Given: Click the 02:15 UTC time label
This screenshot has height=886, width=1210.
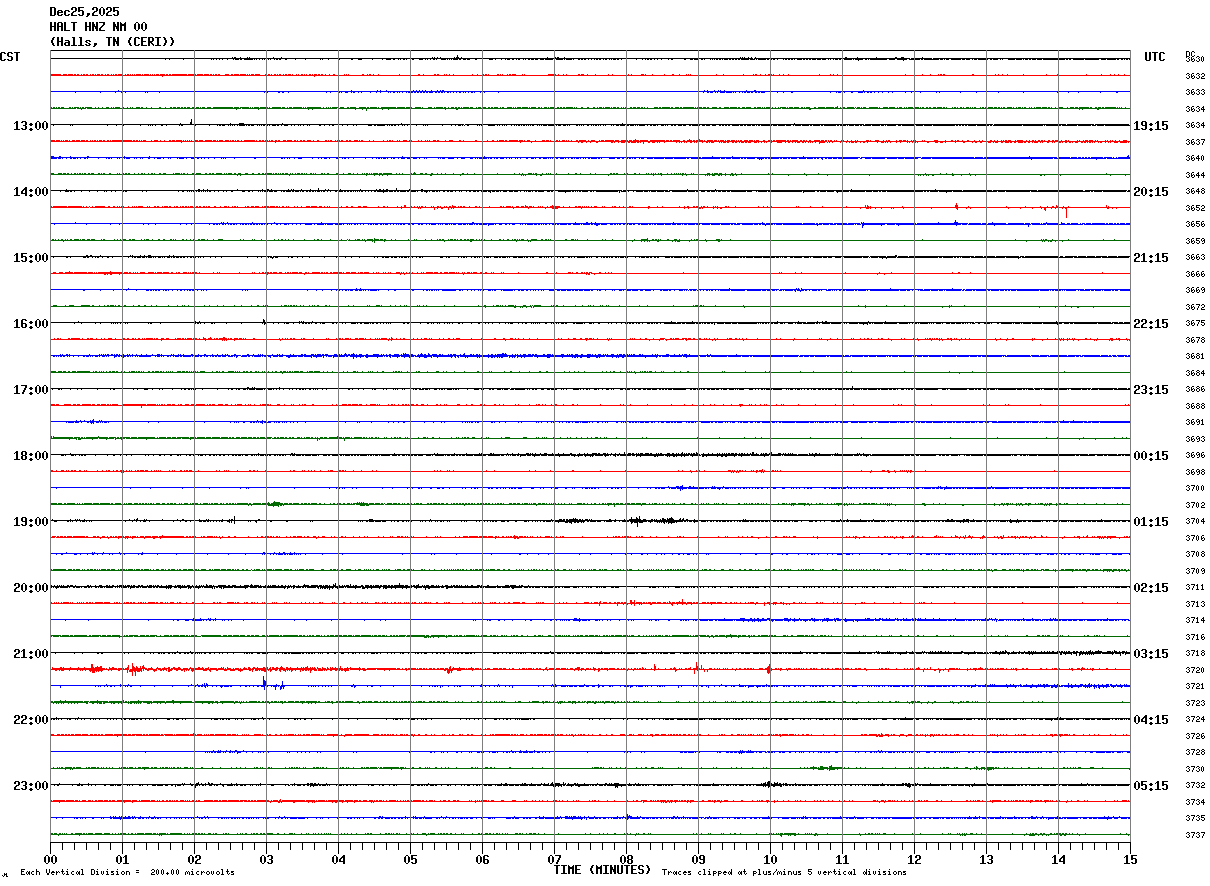Looking at the screenshot, I should [x=1151, y=588].
